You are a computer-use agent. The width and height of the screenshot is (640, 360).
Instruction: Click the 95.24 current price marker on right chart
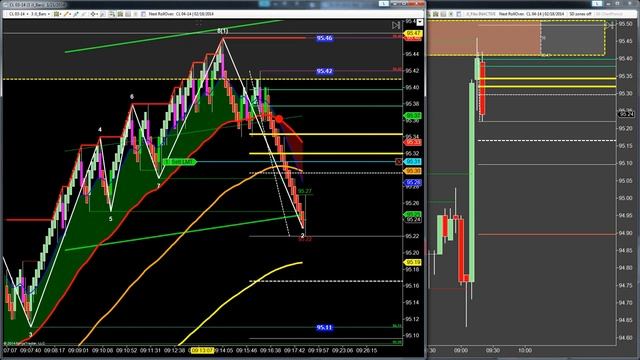coord(626,115)
